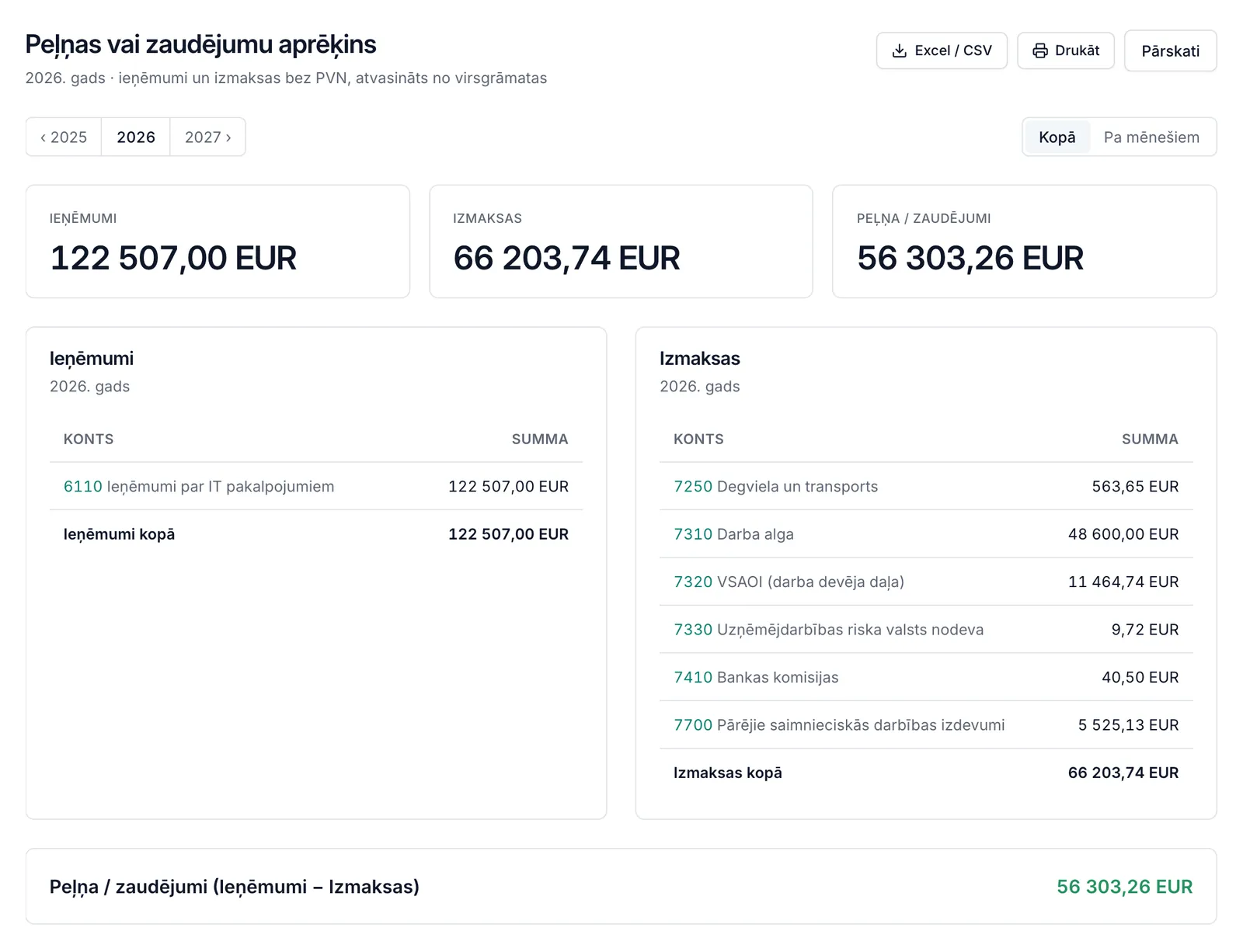This screenshot has height=952, width=1243.
Task: Click the page title Peļņas vai zaudējumu aprēķins
Action: point(200,45)
